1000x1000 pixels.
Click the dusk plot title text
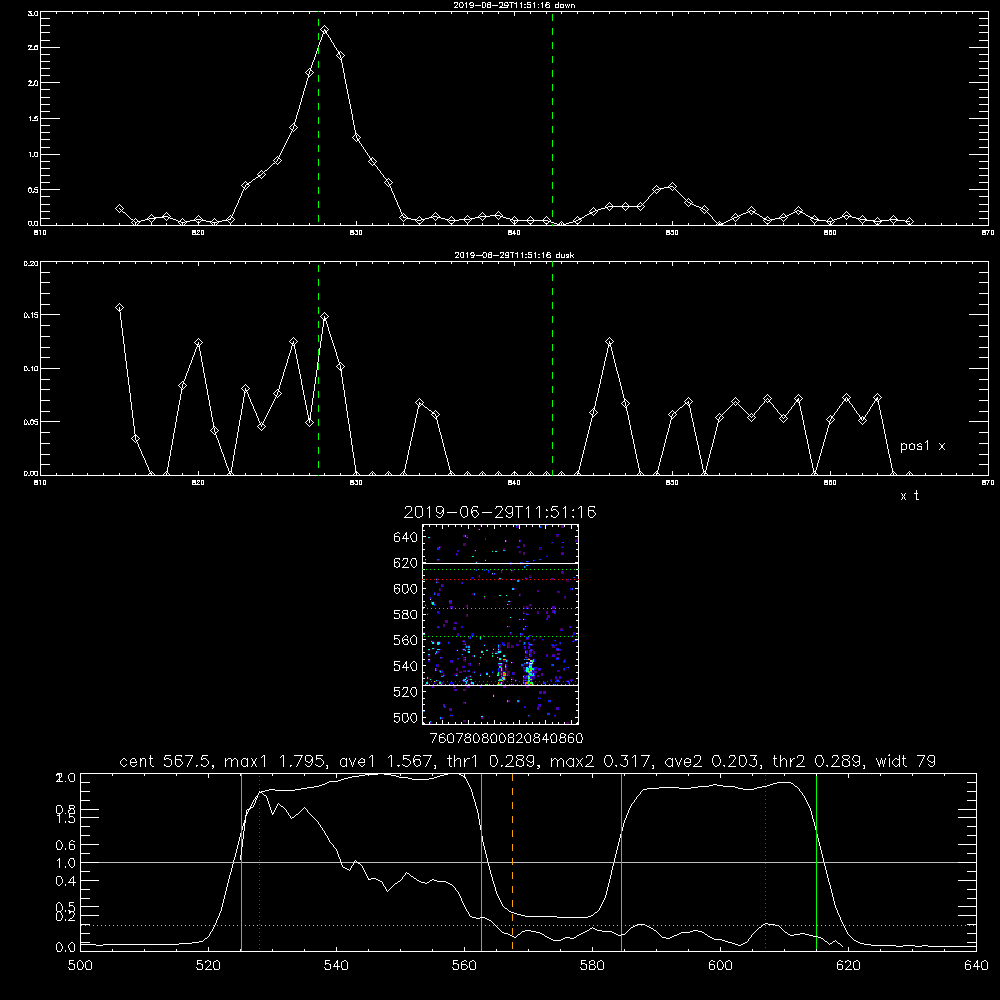[x=514, y=255]
